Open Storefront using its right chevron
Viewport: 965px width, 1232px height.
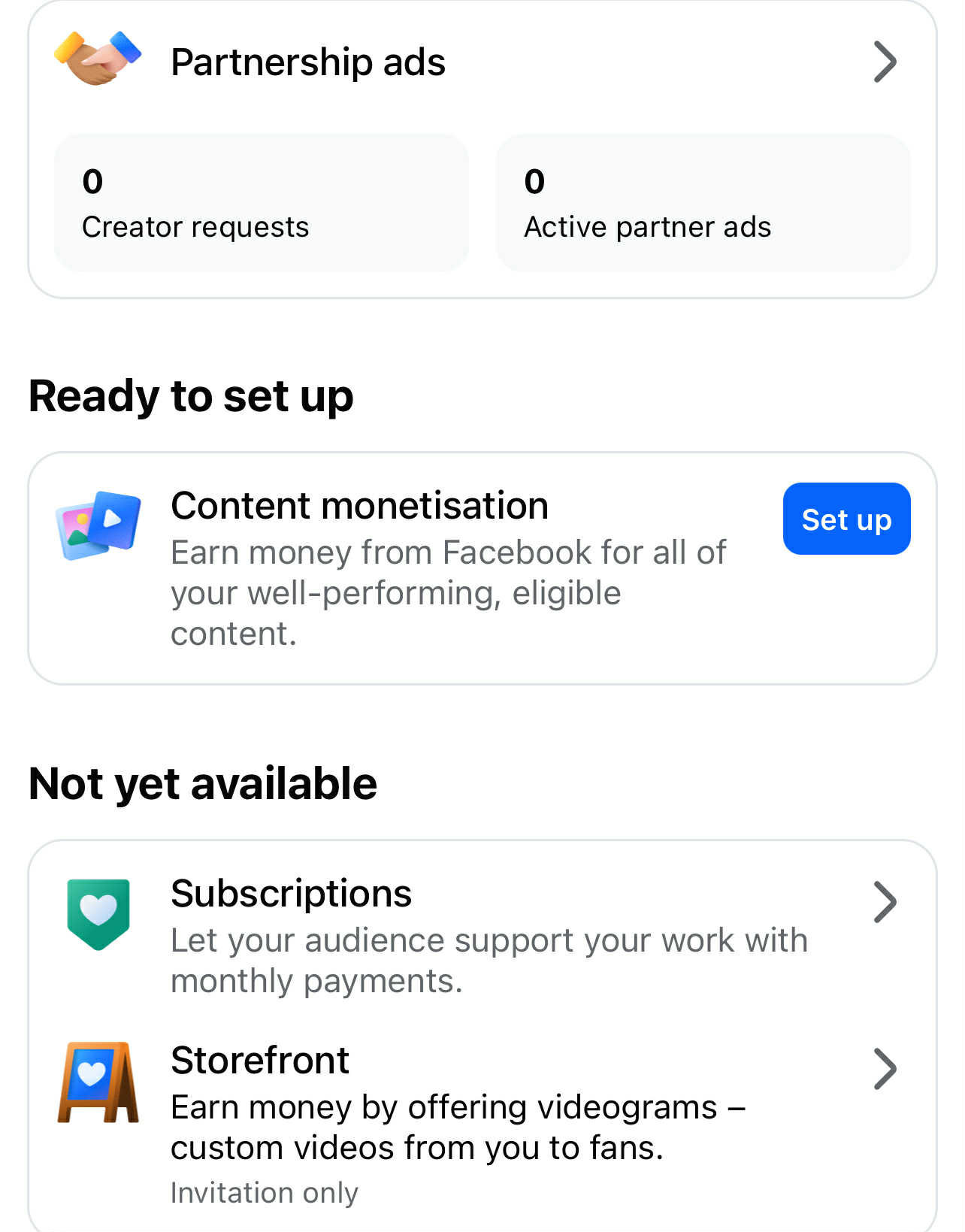click(x=885, y=1069)
